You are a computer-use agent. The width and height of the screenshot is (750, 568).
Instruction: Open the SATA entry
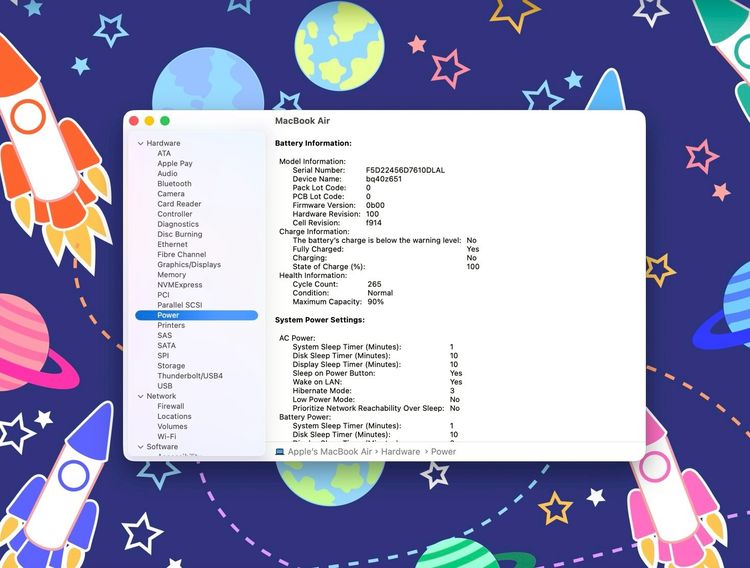tap(166, 345)
